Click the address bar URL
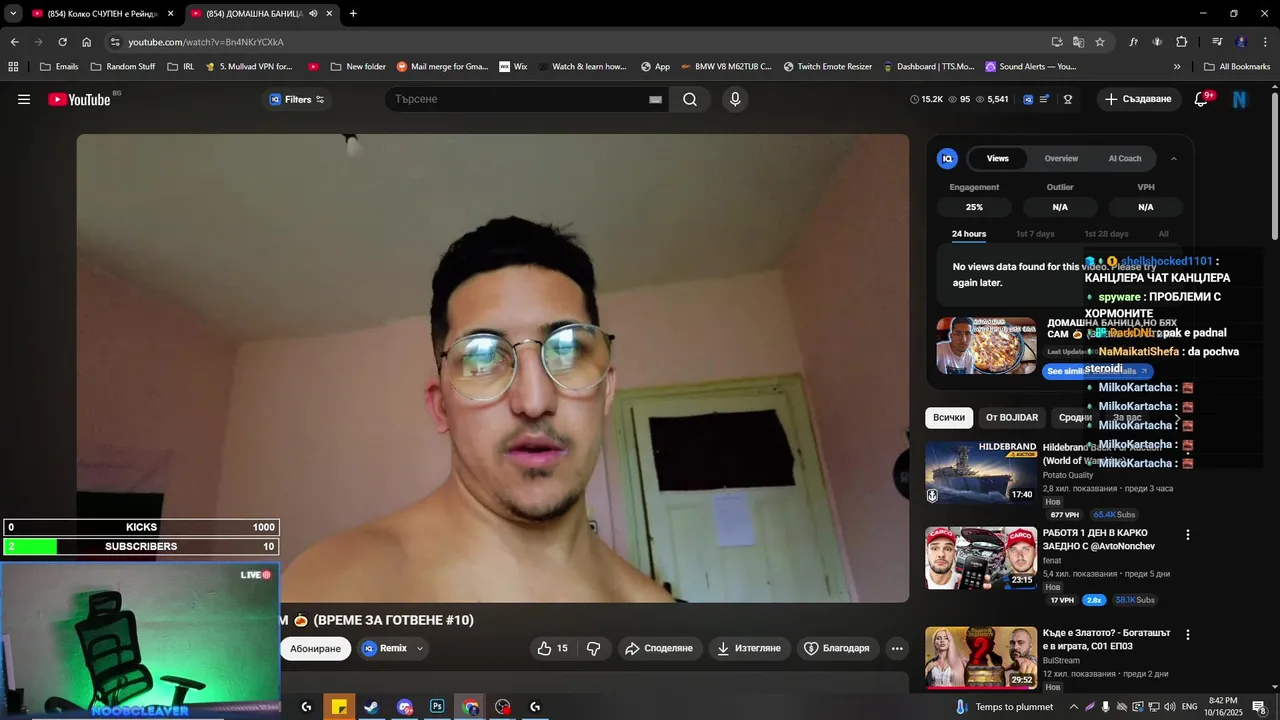1280x720 pixels. point(206,42)
